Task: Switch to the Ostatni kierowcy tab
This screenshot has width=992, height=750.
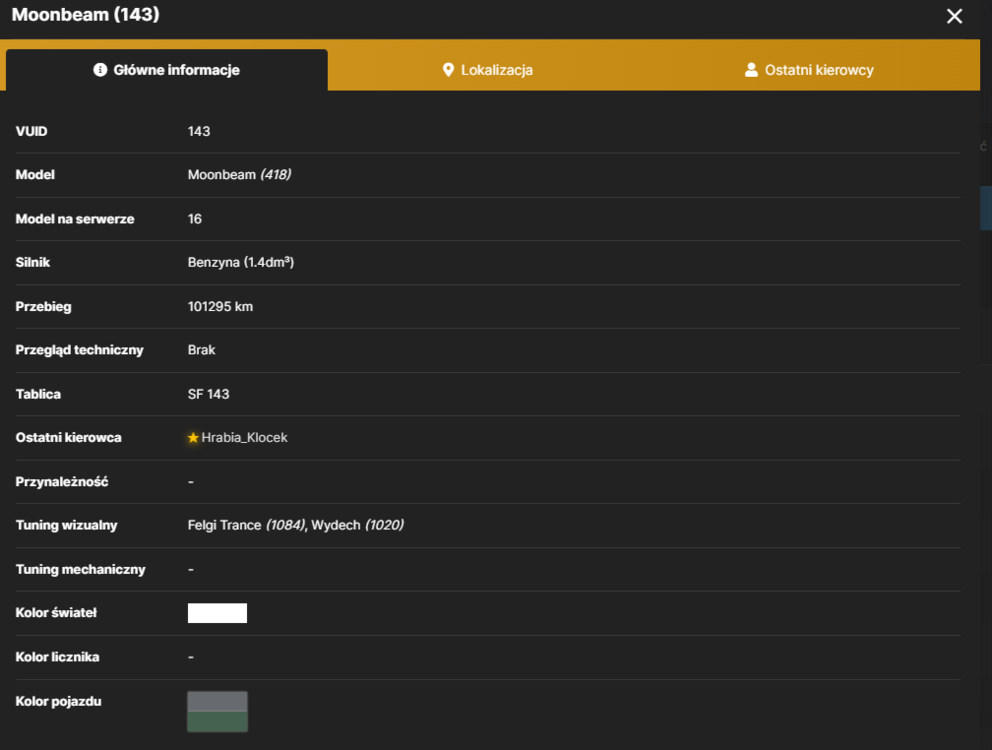Action: [x=809, y=70]
